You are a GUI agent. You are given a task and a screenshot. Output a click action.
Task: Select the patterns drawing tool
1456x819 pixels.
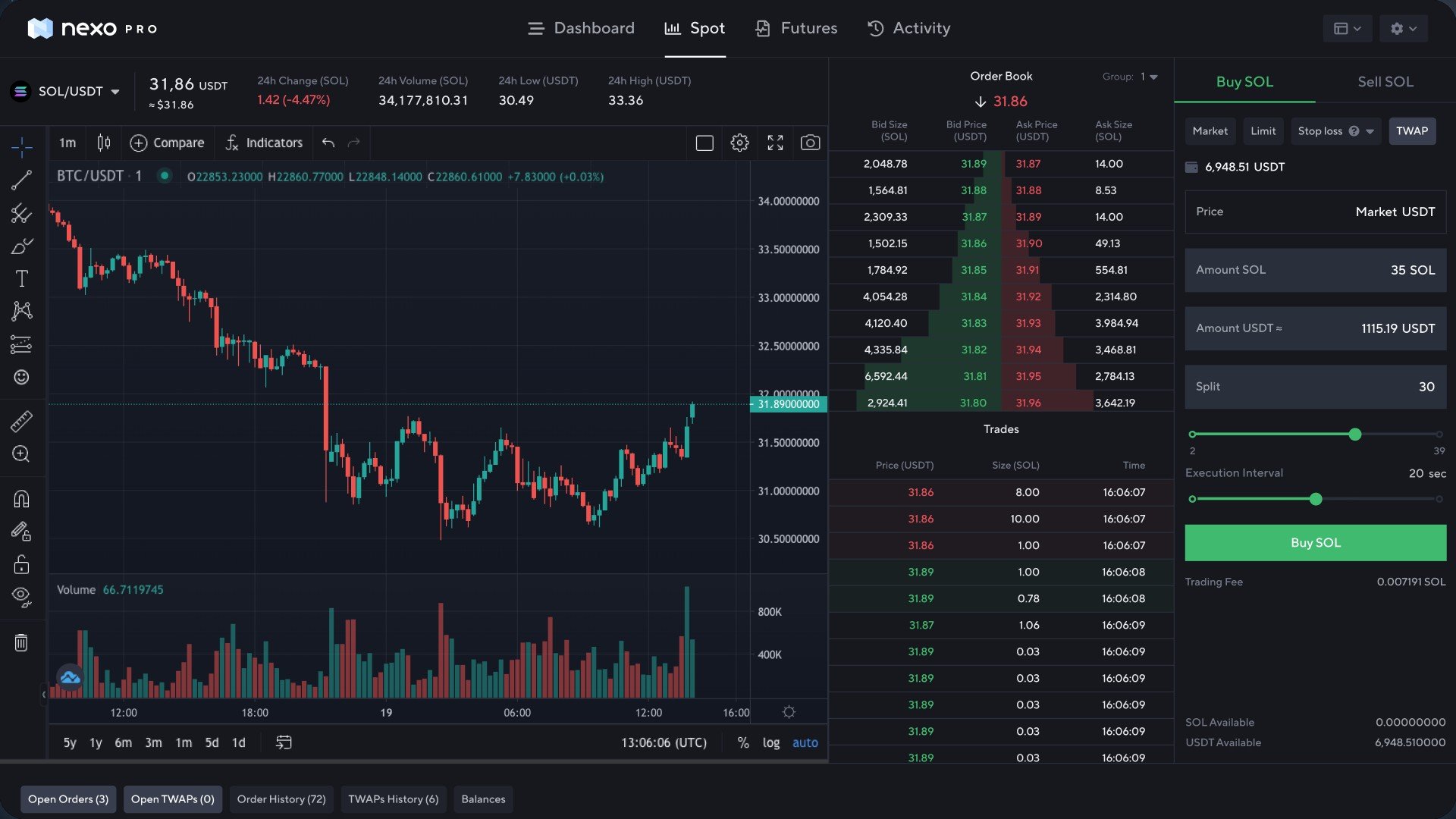pos(21,311)
